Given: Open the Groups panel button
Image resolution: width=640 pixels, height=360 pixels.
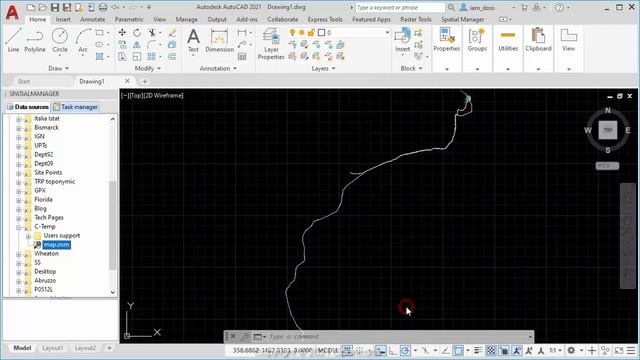Looking at the screenshot, I should point(477,41).
